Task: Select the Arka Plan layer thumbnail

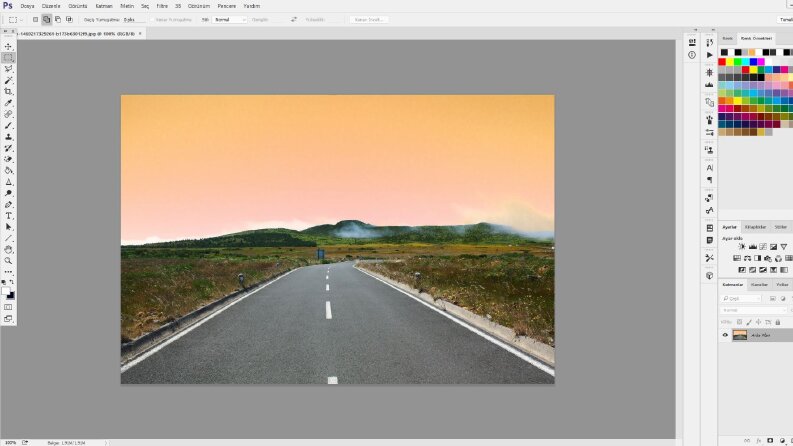Action: coord(739,335)
